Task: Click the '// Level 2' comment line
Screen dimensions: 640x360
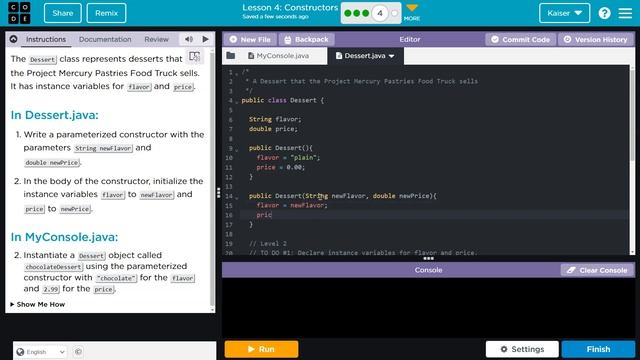Action: click(x=268, y=244)
